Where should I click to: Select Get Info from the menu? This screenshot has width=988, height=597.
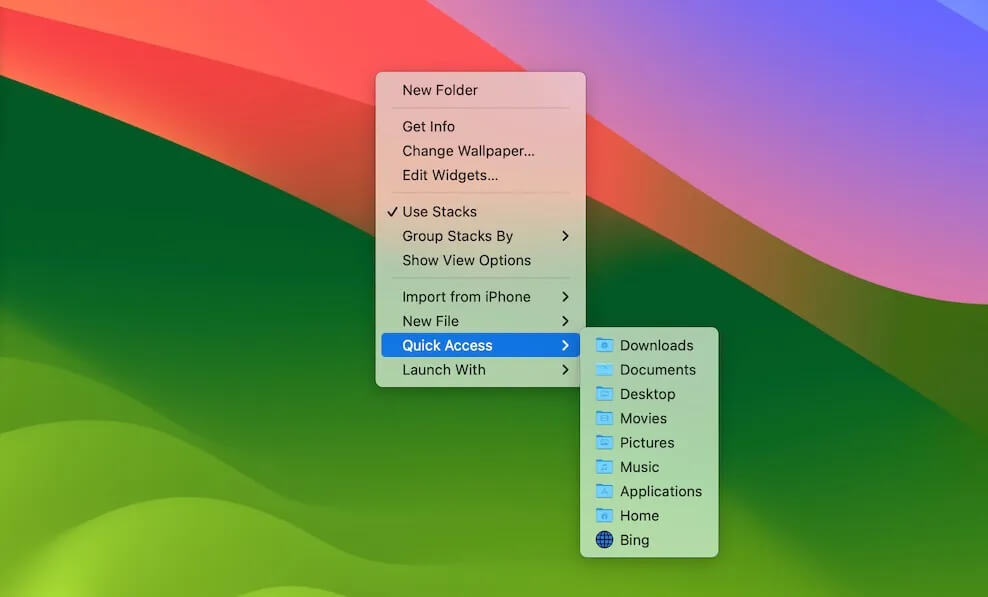pos(428,126)
